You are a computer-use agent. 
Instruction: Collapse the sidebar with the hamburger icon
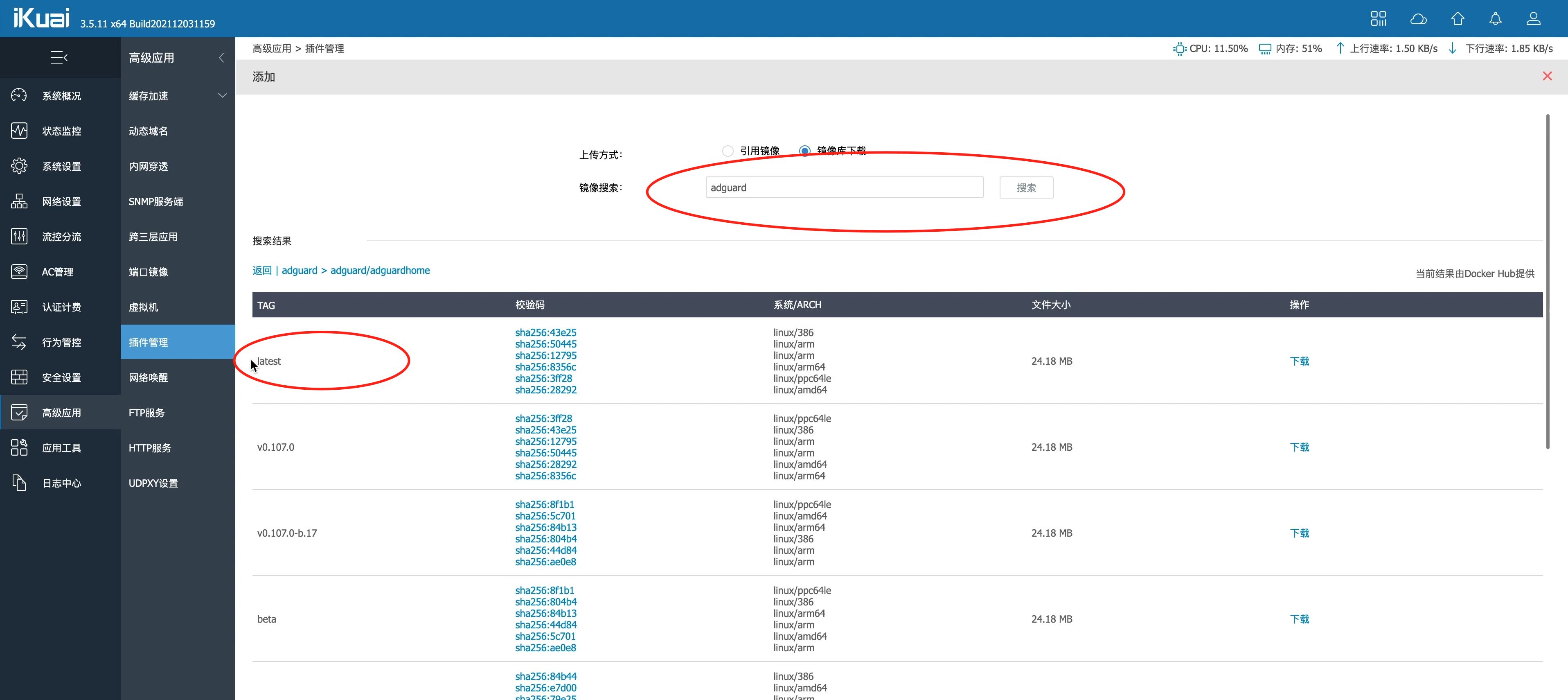click(x=59, y=58)
